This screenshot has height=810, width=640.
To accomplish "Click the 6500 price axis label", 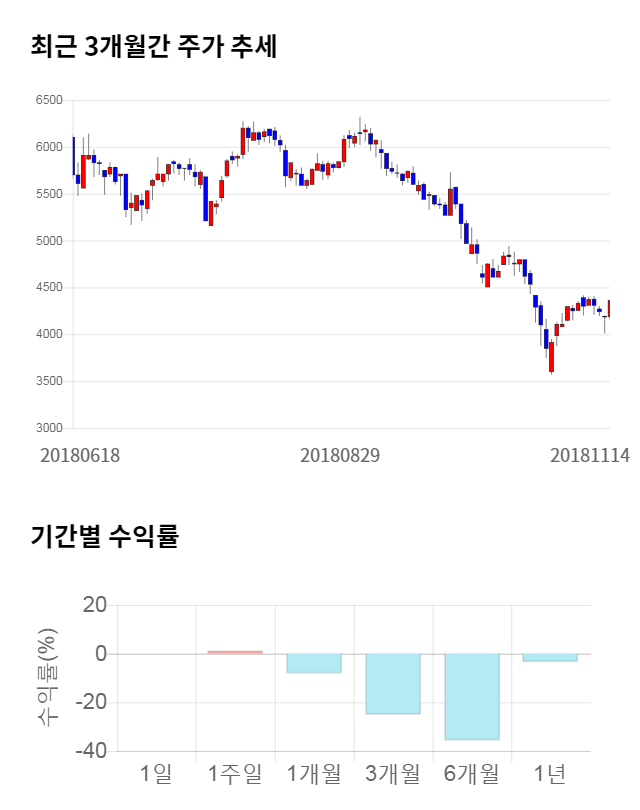I will (x=48, y=100).
